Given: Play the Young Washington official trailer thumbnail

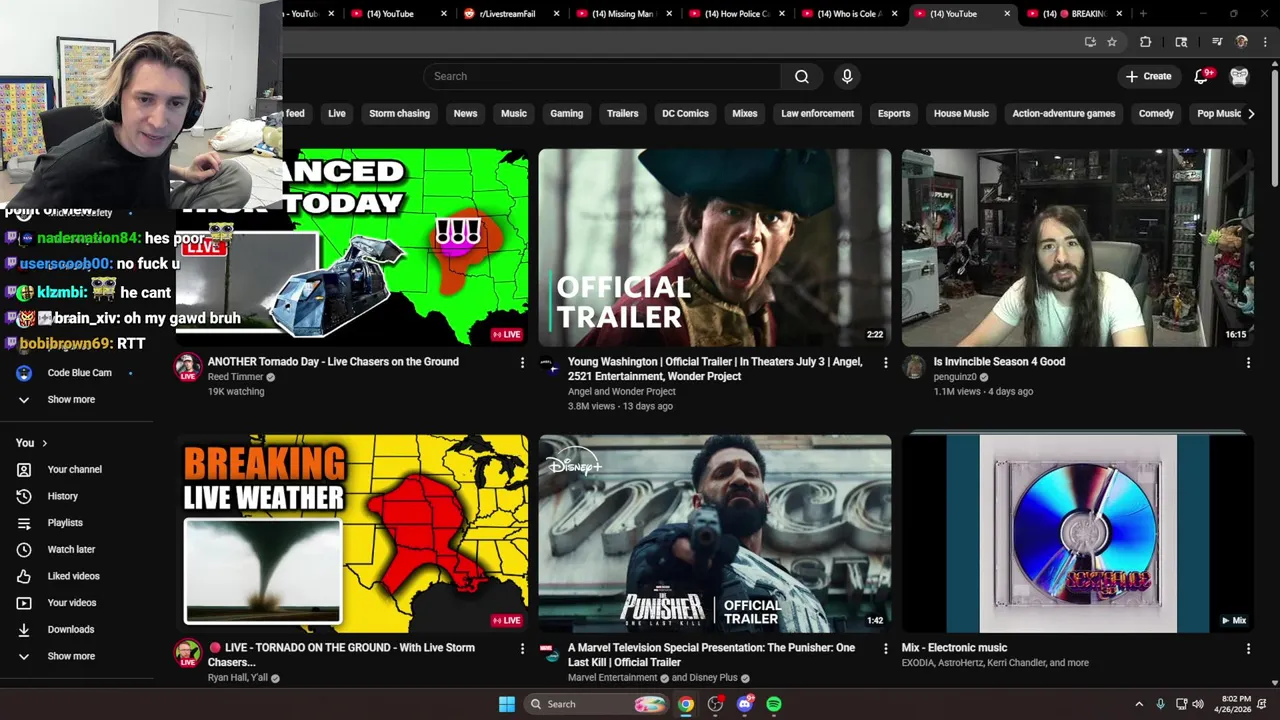Looking at the screenshot, I should (715, 248).
